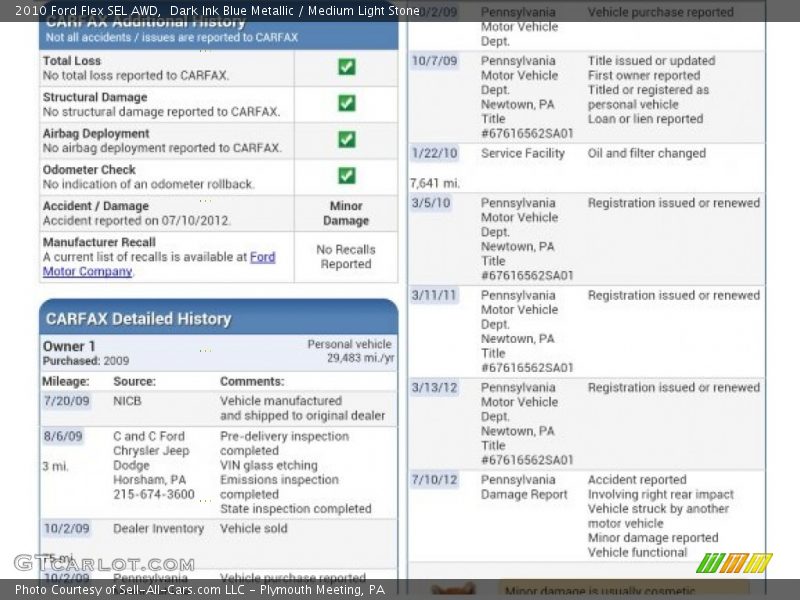Image resolution: width=800 pixels, height=600 pixels.
Task: Select the 3/11/11 date entry
Action: click(433, 295)
